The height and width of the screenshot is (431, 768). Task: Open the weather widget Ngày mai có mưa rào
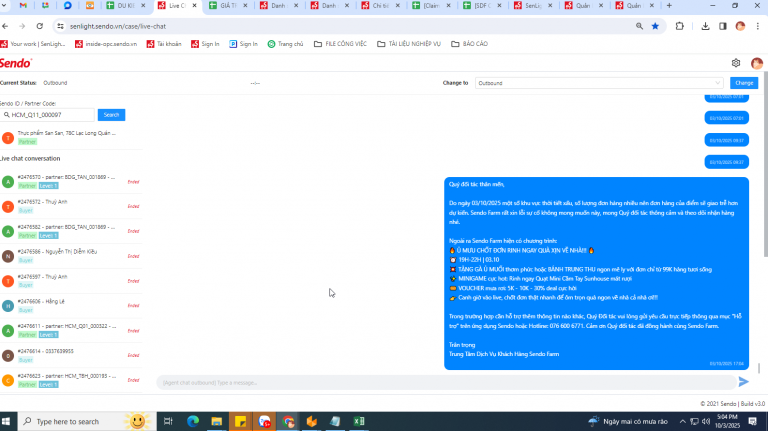[x=628, y=421]
